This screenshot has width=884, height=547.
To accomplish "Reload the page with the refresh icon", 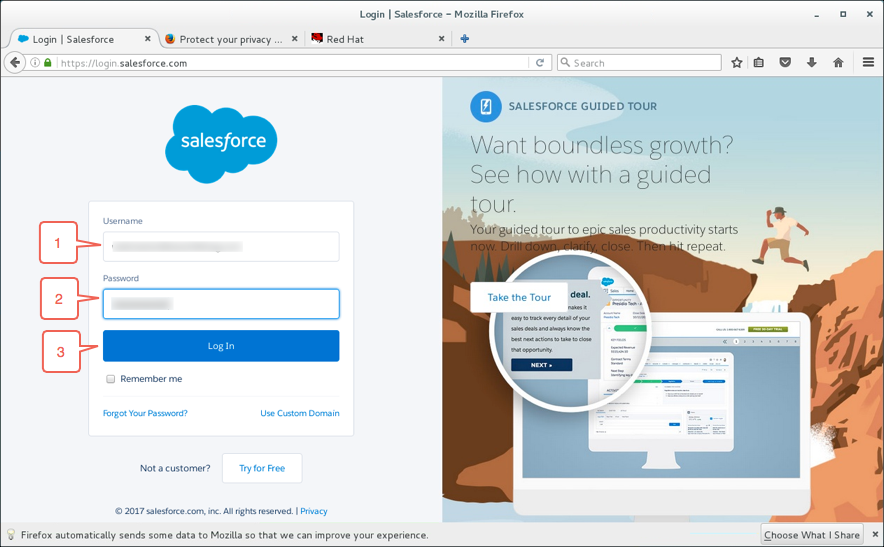I will click(x=540, y=63).
